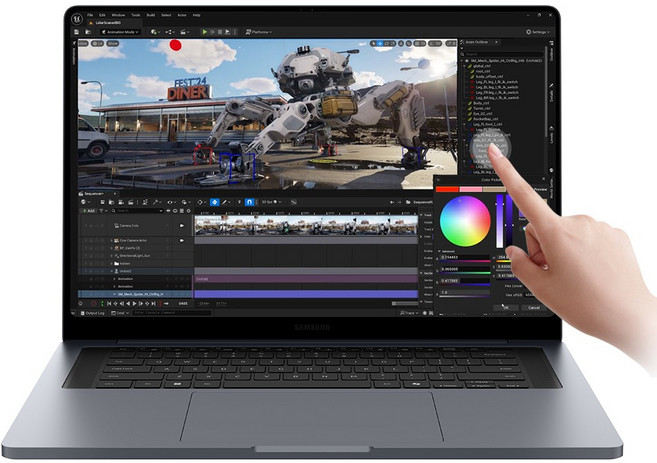657x463 pixels.
Task: Jump to sequence start button
Action: [x=109, y=303]
